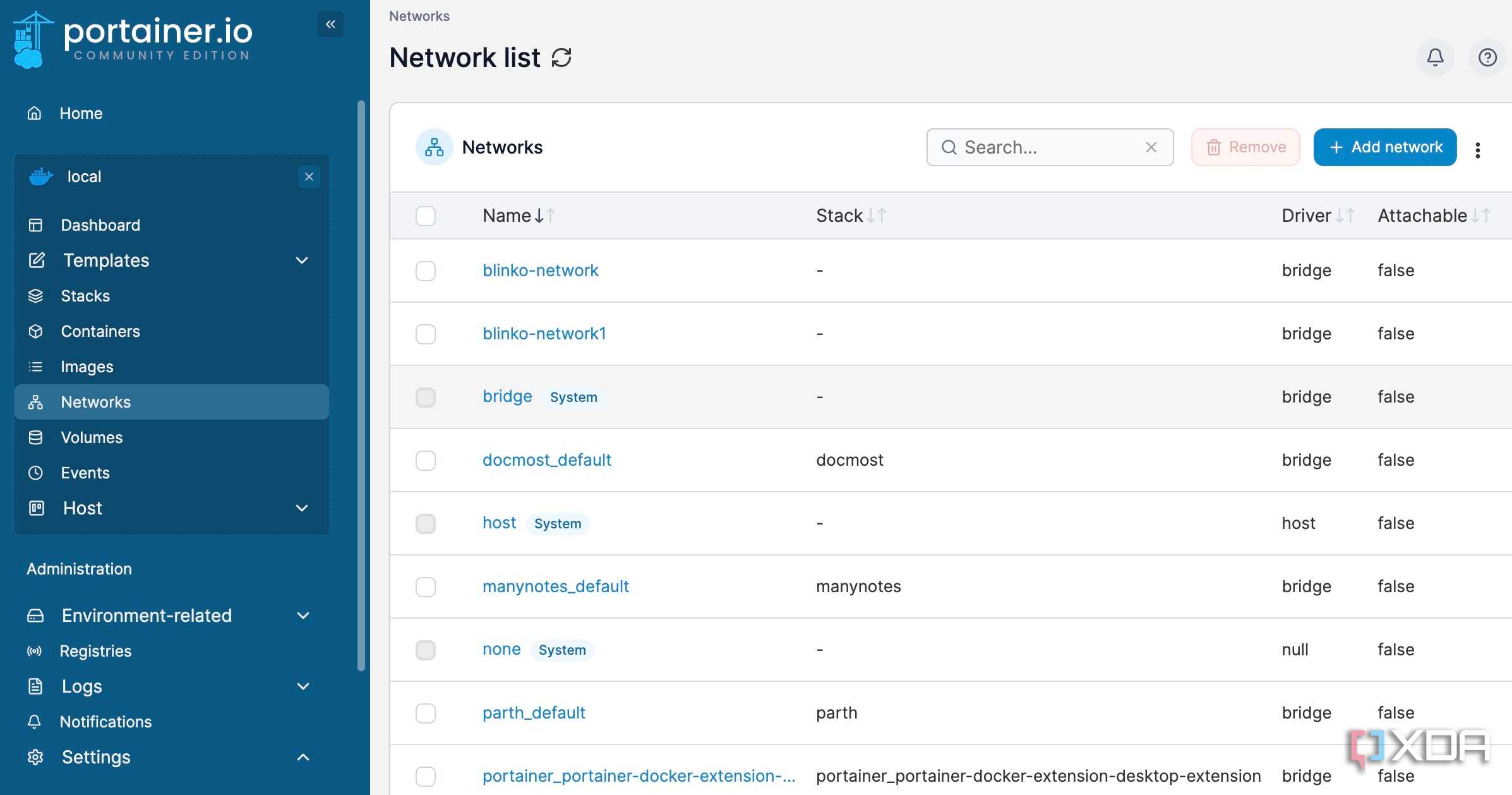Viewport: 1512px width, 795px height.
Task: Open Networks in the sidebar menu
Action: [x=172, y=402]
